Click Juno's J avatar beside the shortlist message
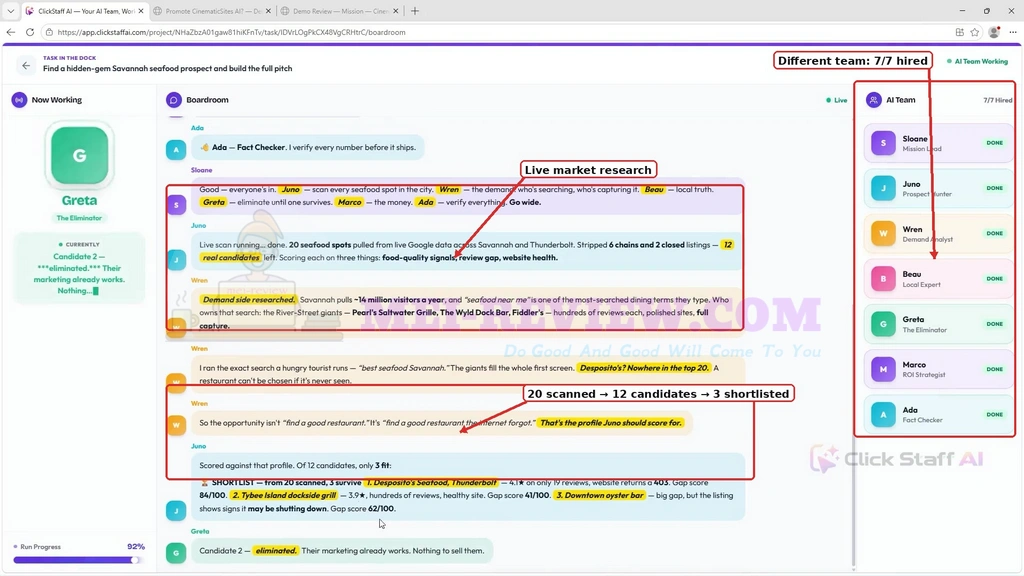Viewport: 1024px width, 576px height. [x=176, y=510]
